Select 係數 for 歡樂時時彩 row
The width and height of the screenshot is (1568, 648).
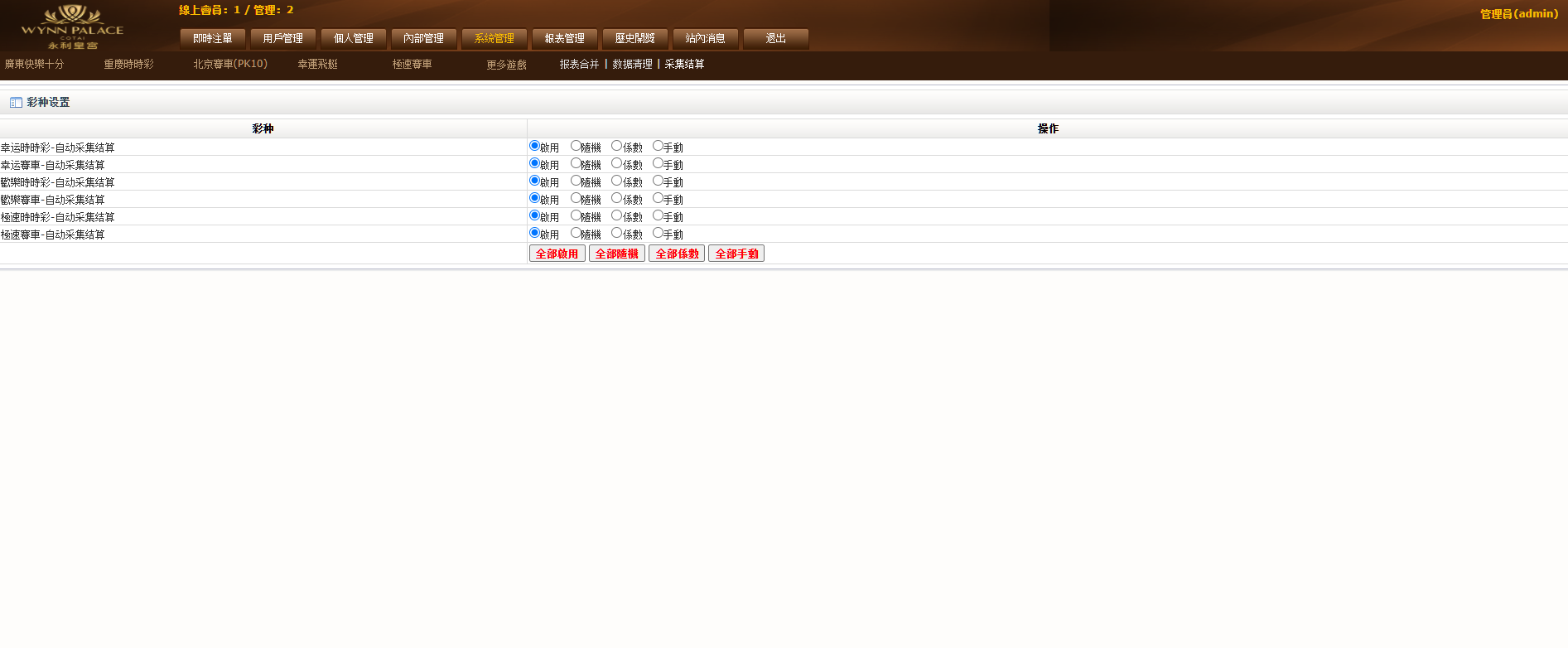(616, 181)
